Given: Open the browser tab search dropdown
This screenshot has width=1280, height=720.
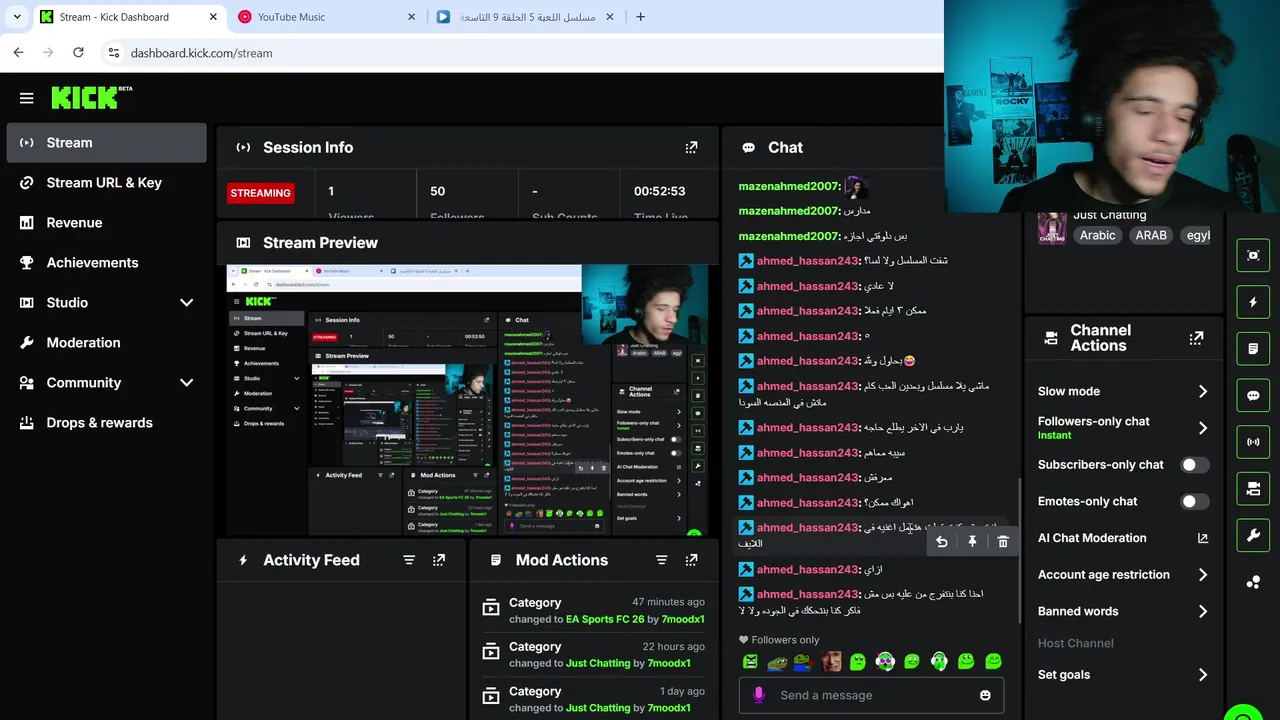Looking at the screenshot, I should [x=17, y=17].
